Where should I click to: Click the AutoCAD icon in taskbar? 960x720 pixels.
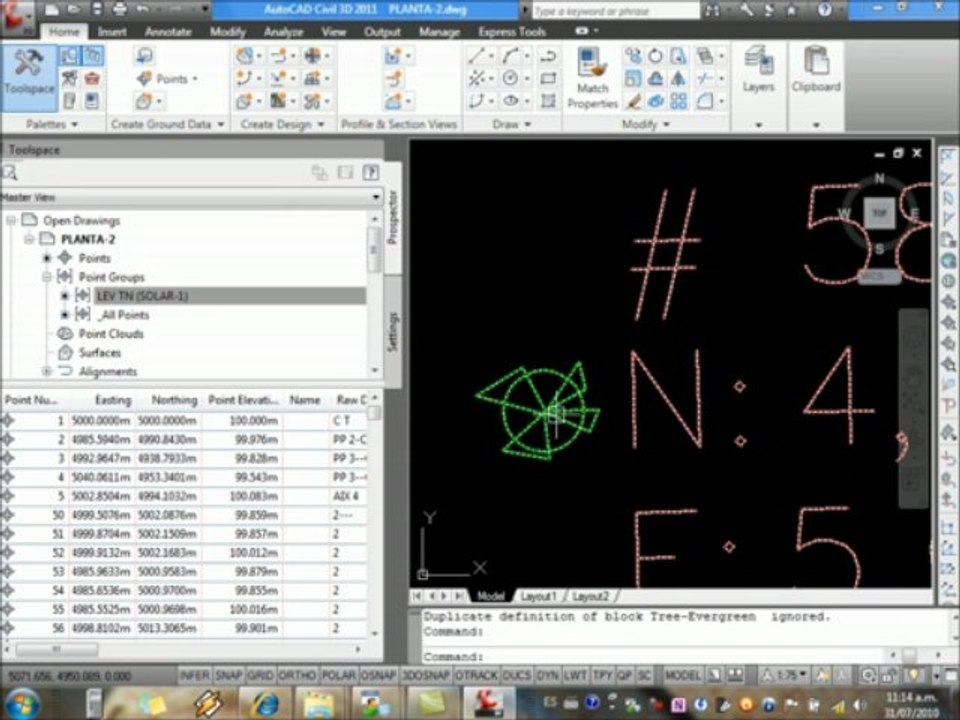487,703
